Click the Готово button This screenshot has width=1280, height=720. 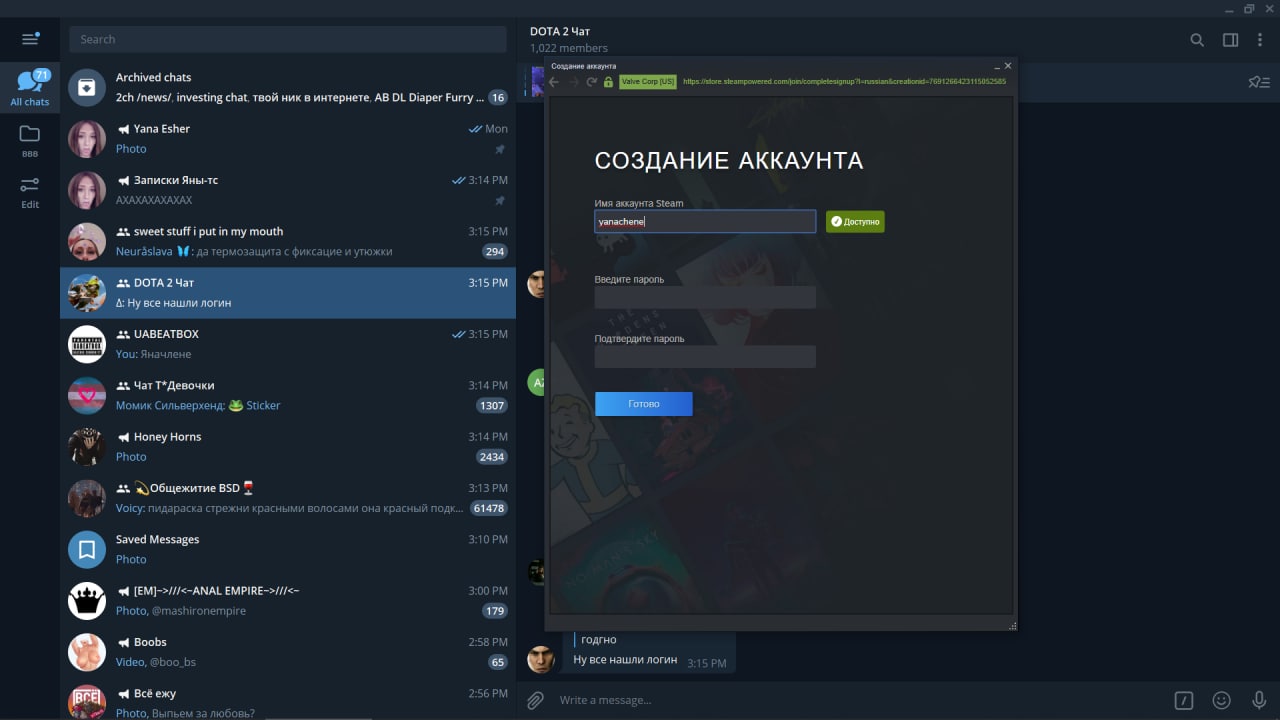point(644,404)
